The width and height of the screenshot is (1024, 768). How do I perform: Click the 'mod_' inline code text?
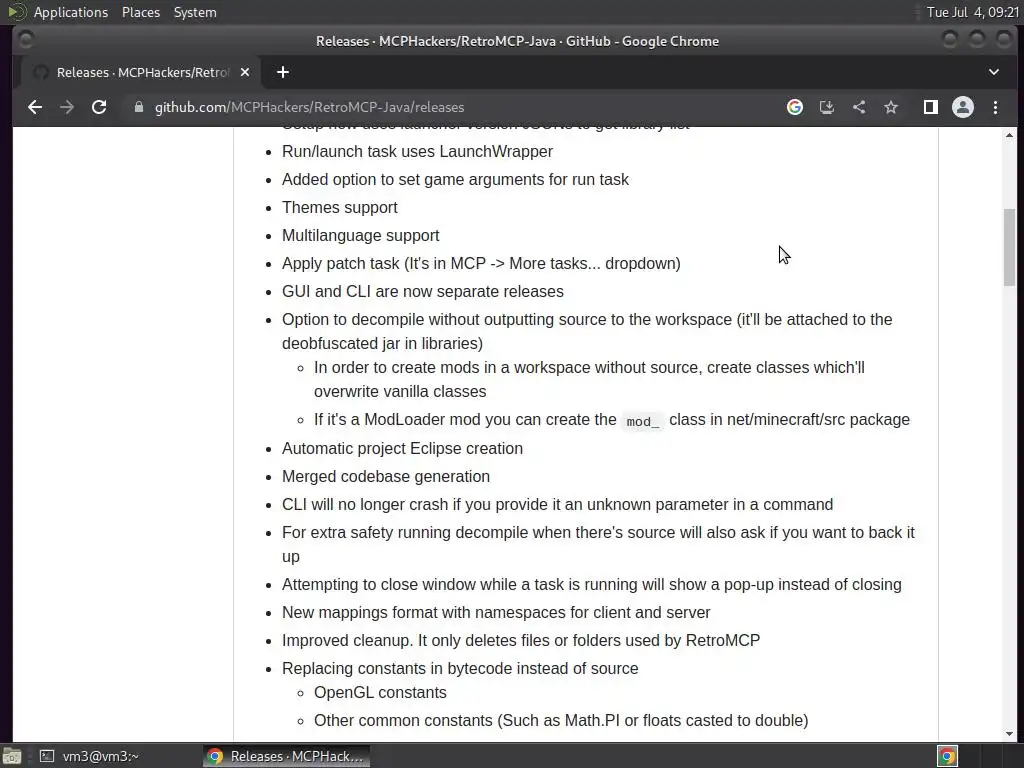[x=643, y=421]
